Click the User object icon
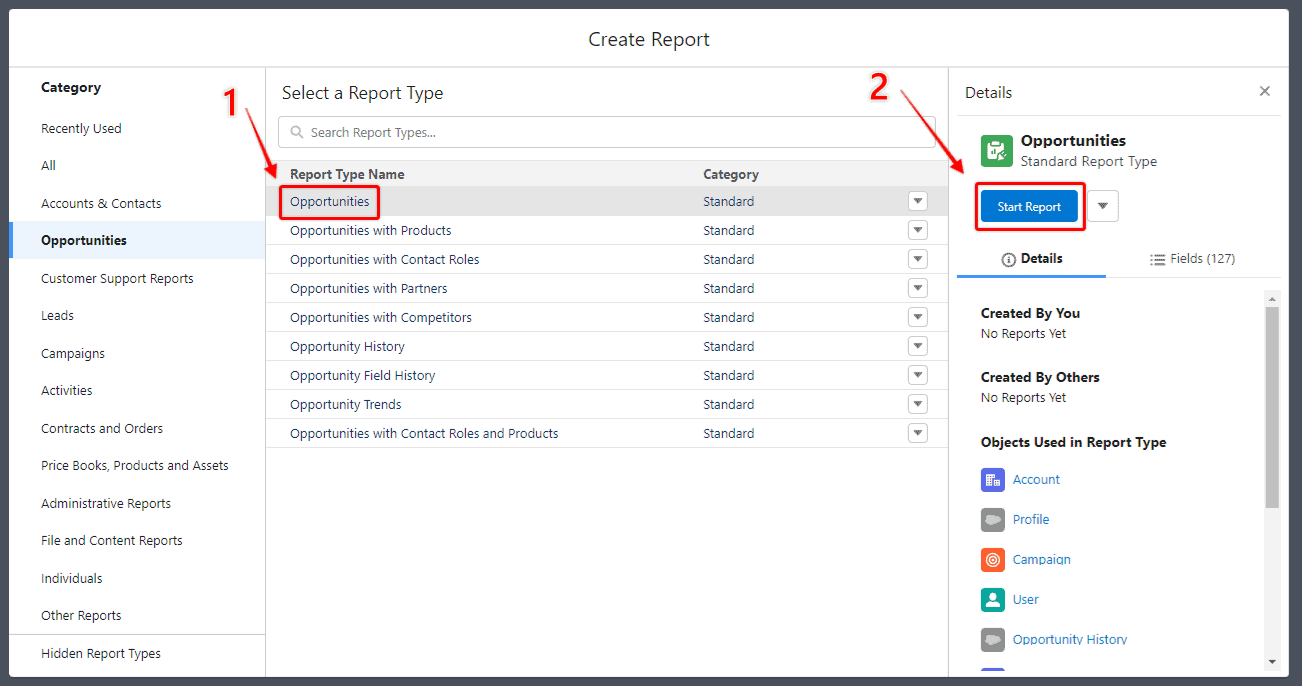Image resolution: width=1302 pixels, height=686 pixels. 993,599
